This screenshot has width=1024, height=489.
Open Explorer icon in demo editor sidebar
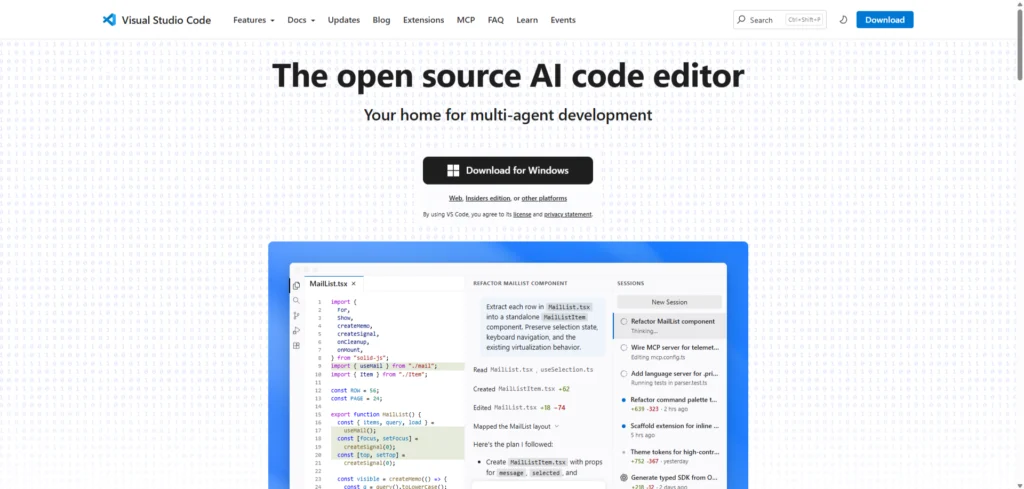(296, 285)
